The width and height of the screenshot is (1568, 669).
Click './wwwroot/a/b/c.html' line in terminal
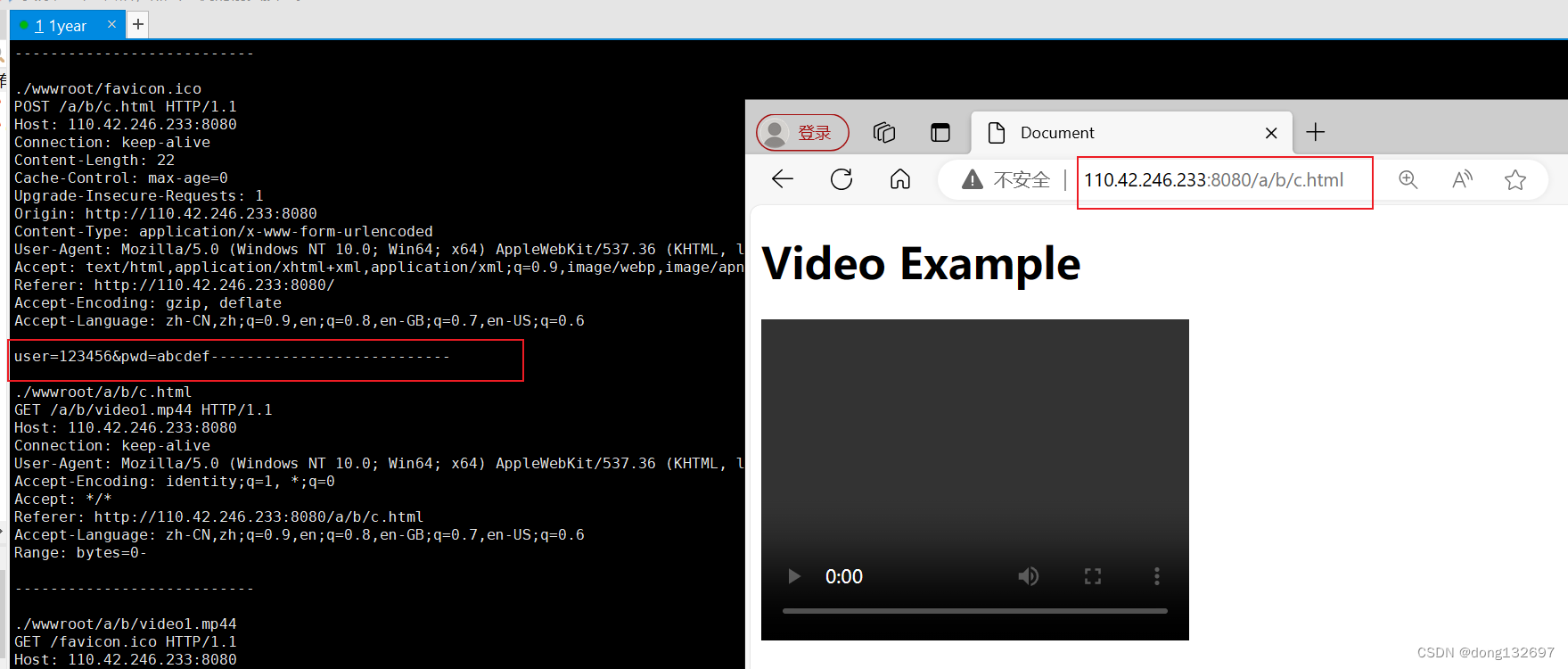103,392
